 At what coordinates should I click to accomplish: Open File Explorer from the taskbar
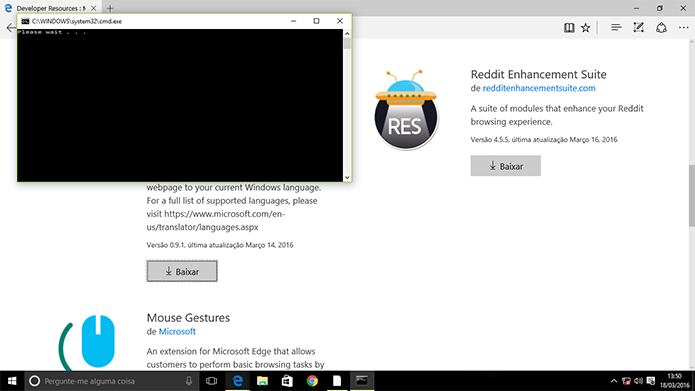click(x=262, y=381)
